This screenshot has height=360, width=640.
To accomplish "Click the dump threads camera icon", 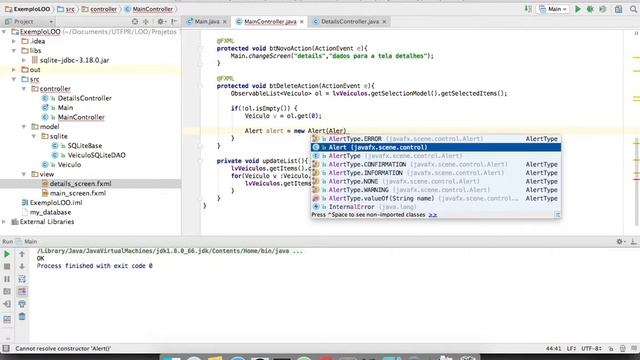I will (7, 291).
